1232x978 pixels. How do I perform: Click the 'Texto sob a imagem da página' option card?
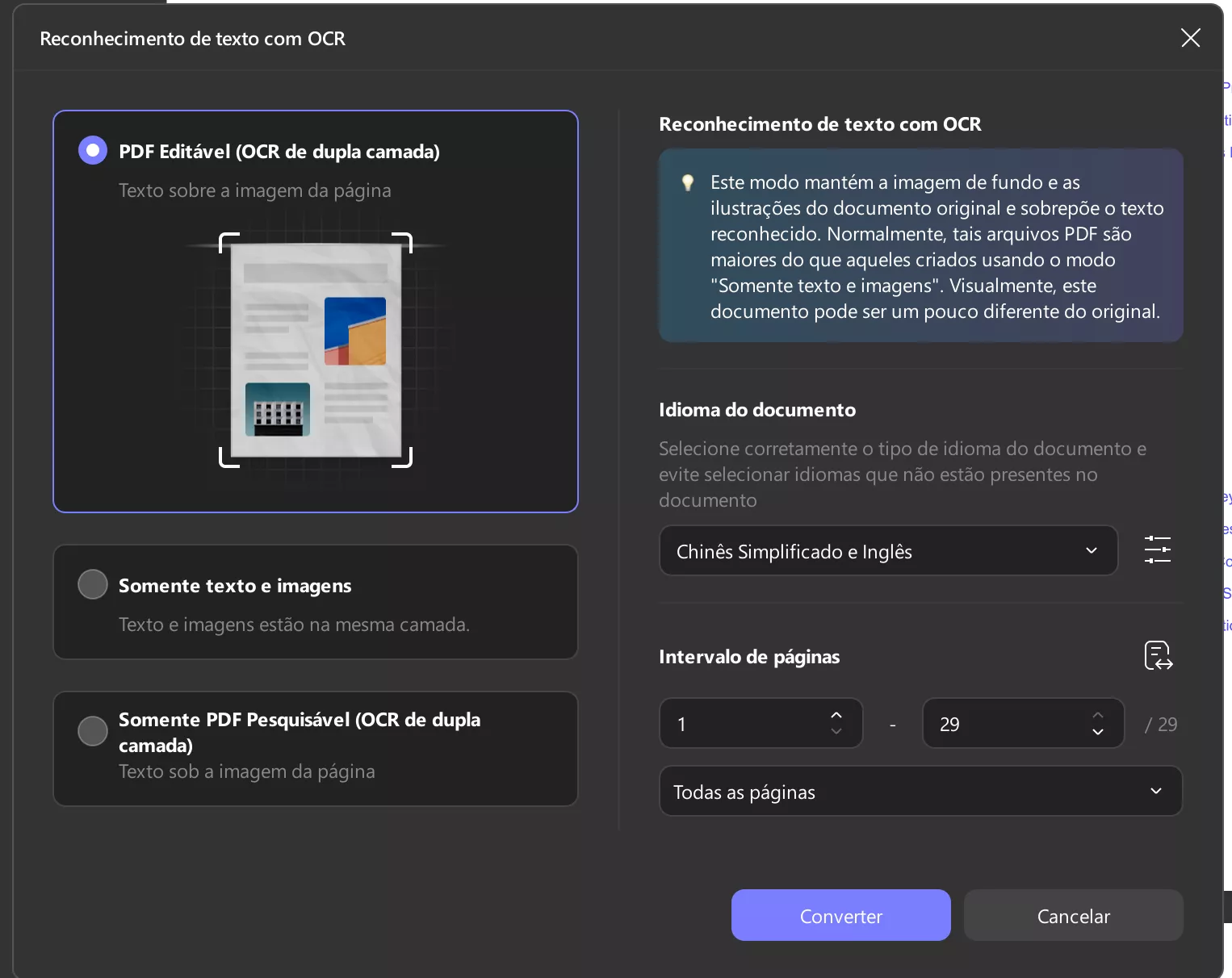[247, 771]
